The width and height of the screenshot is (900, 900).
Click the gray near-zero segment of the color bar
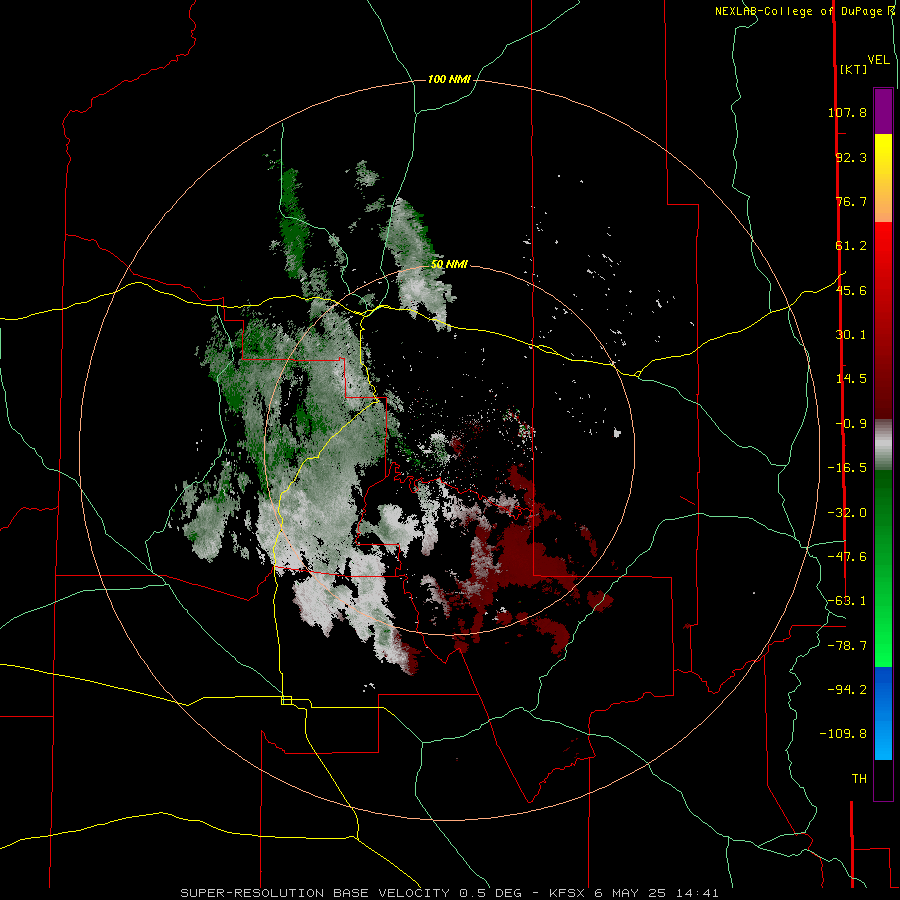tap(883, 445)
